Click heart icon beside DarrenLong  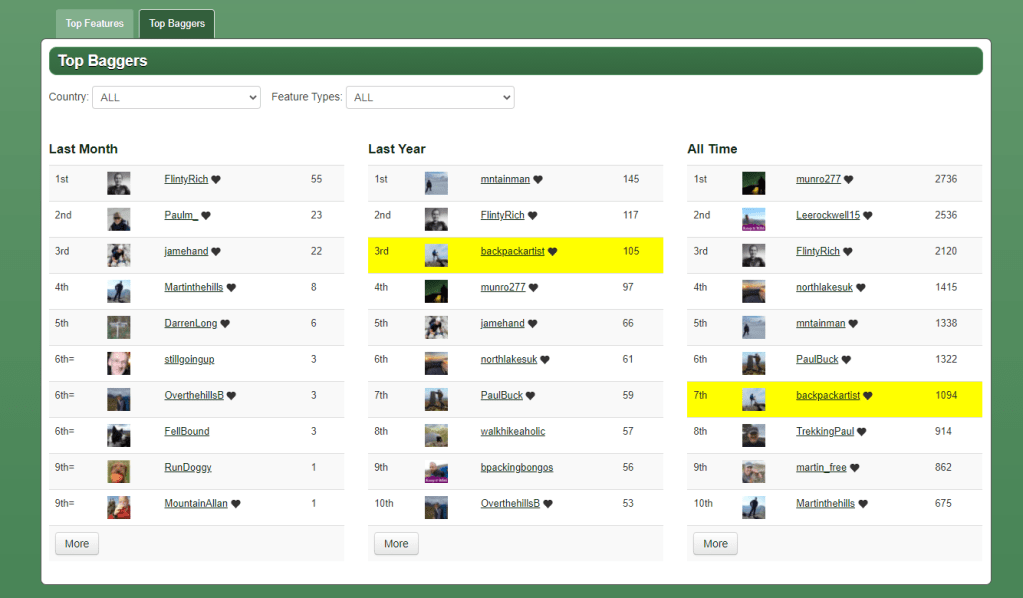(x=225, y=324)
